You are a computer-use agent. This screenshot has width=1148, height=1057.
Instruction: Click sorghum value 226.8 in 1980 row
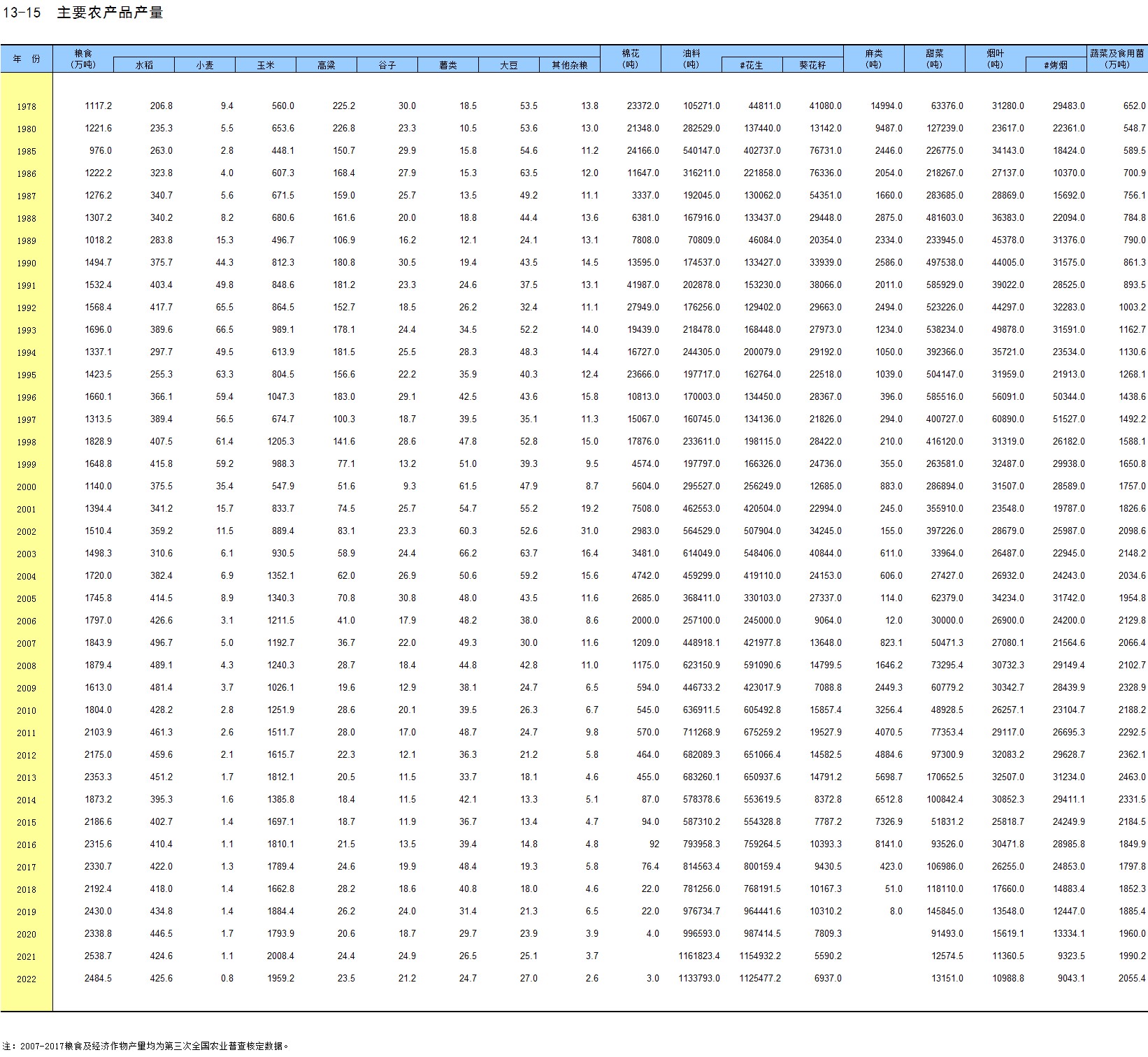click(344, 129)
